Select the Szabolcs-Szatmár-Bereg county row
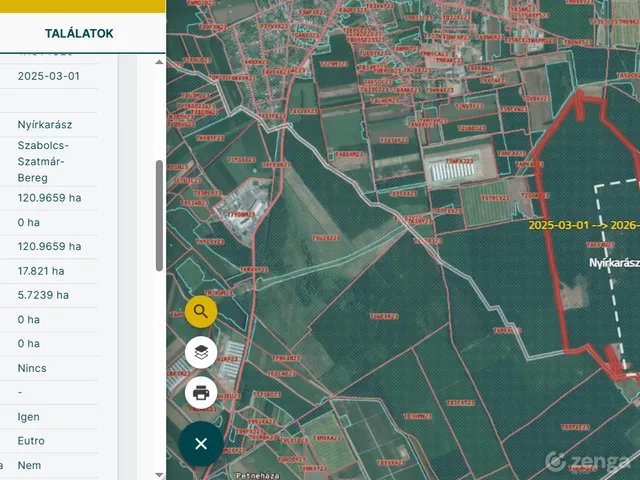This screenshot has height=480, width=640. [43, 161]
